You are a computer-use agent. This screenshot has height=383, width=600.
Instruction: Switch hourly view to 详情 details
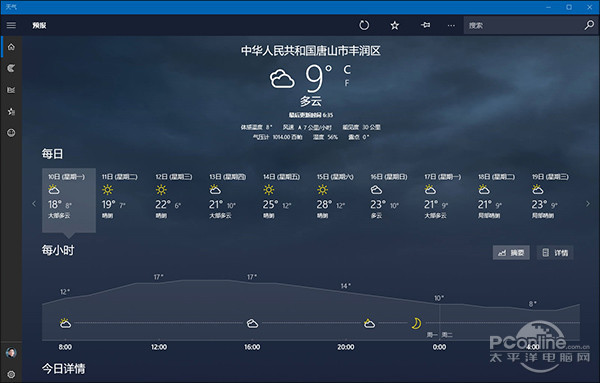[x=555, y=253]
